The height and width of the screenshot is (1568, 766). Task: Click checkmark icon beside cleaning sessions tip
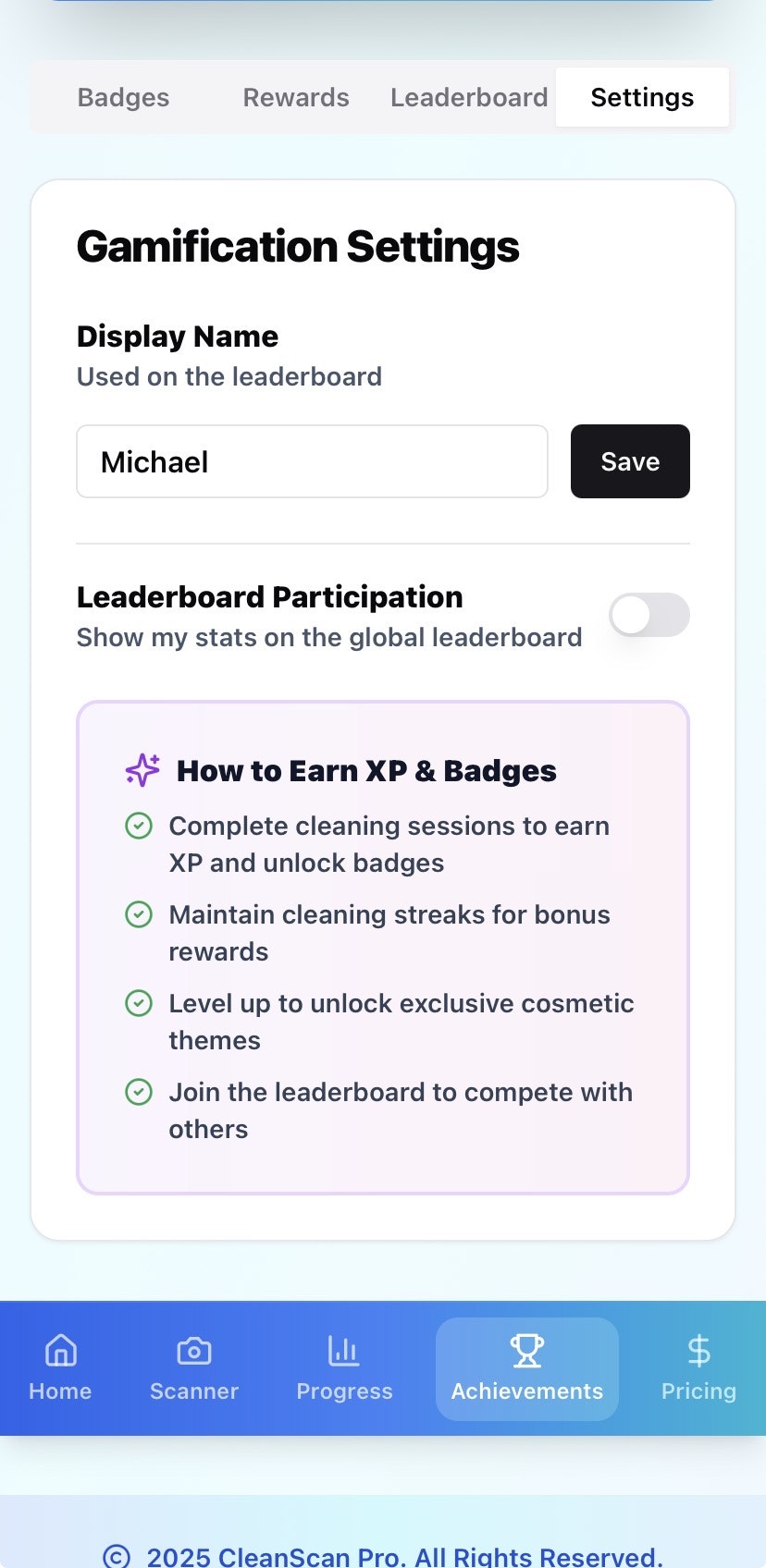click(139, 826)
